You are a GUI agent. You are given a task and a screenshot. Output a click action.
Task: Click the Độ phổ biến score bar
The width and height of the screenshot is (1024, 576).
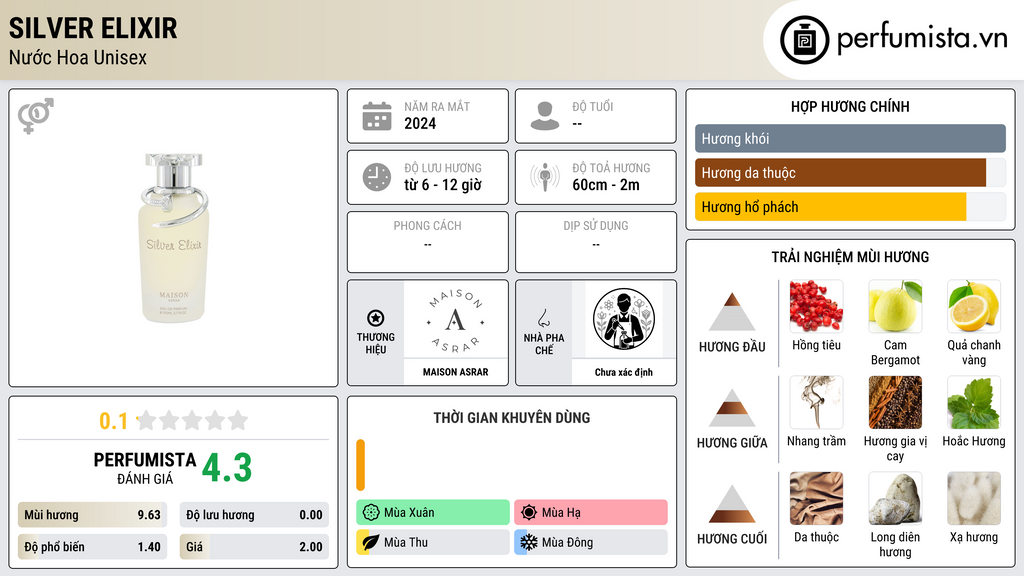(x=92, y=547)
